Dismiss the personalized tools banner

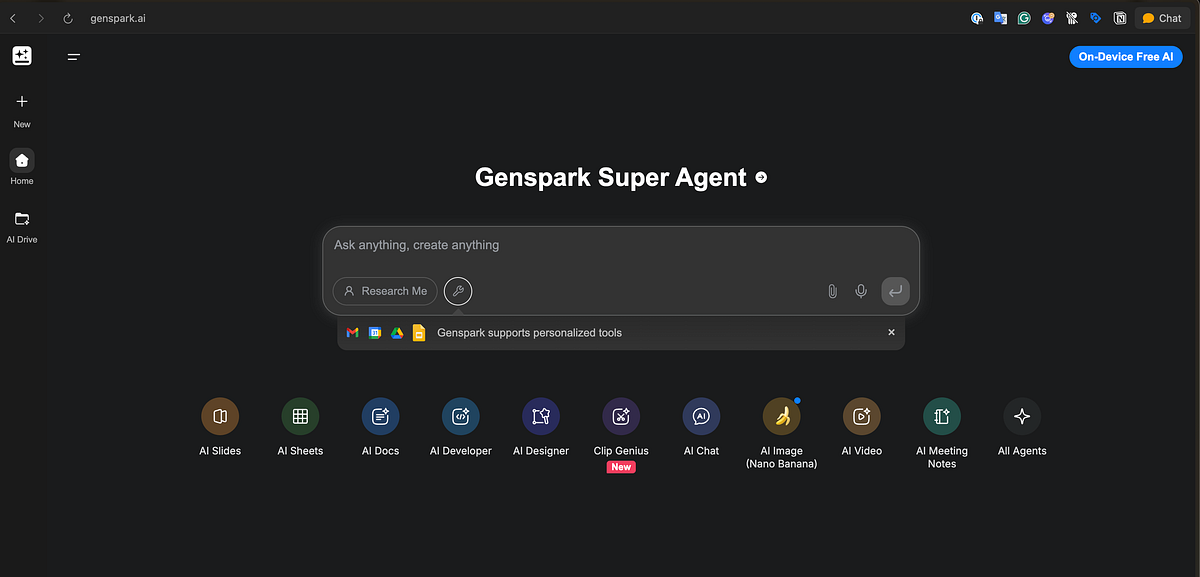[x=891, y=332]
